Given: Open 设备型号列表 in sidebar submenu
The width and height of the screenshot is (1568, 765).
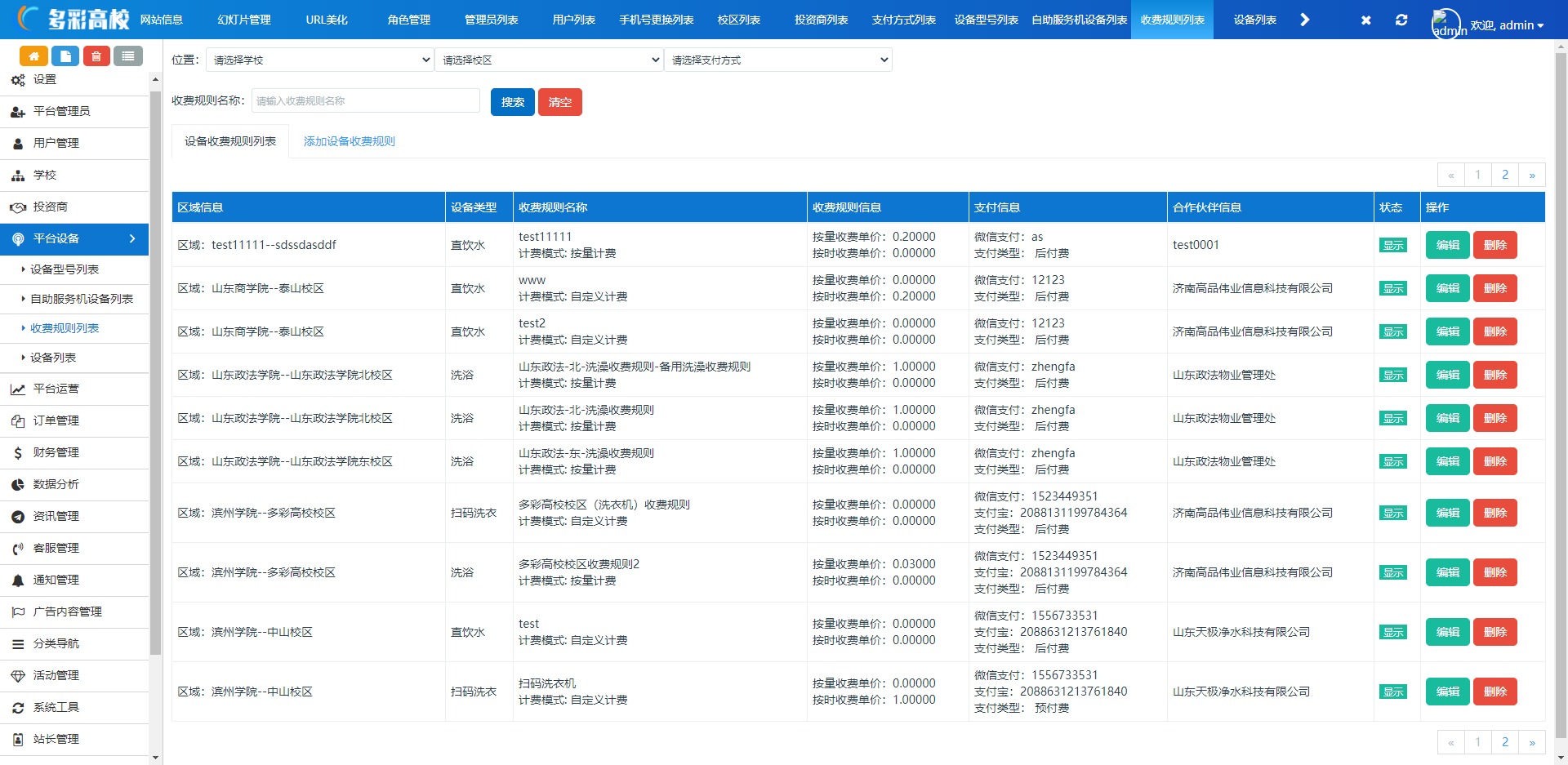Looking at the screenshot, I should (x=65, y=269).
